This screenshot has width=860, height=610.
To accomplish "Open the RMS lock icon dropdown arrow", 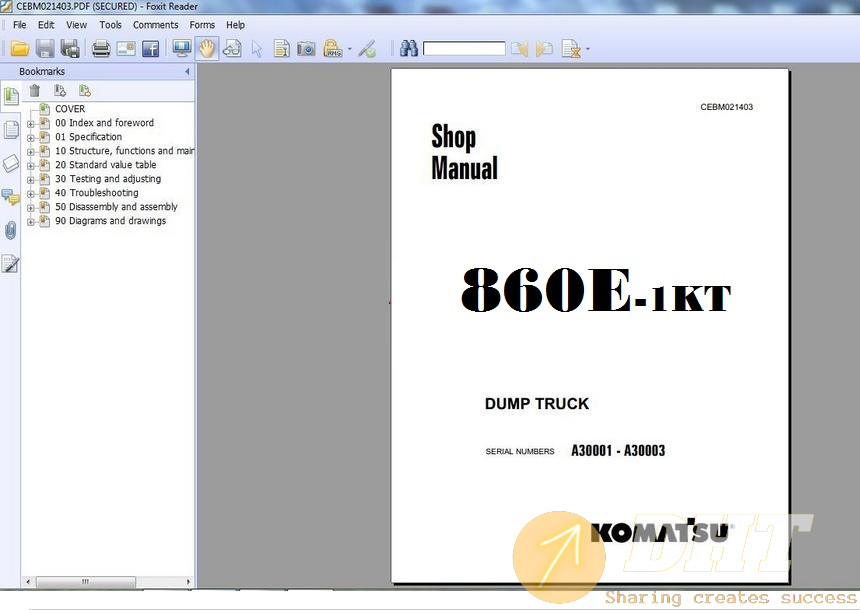I will click(349, 49).
